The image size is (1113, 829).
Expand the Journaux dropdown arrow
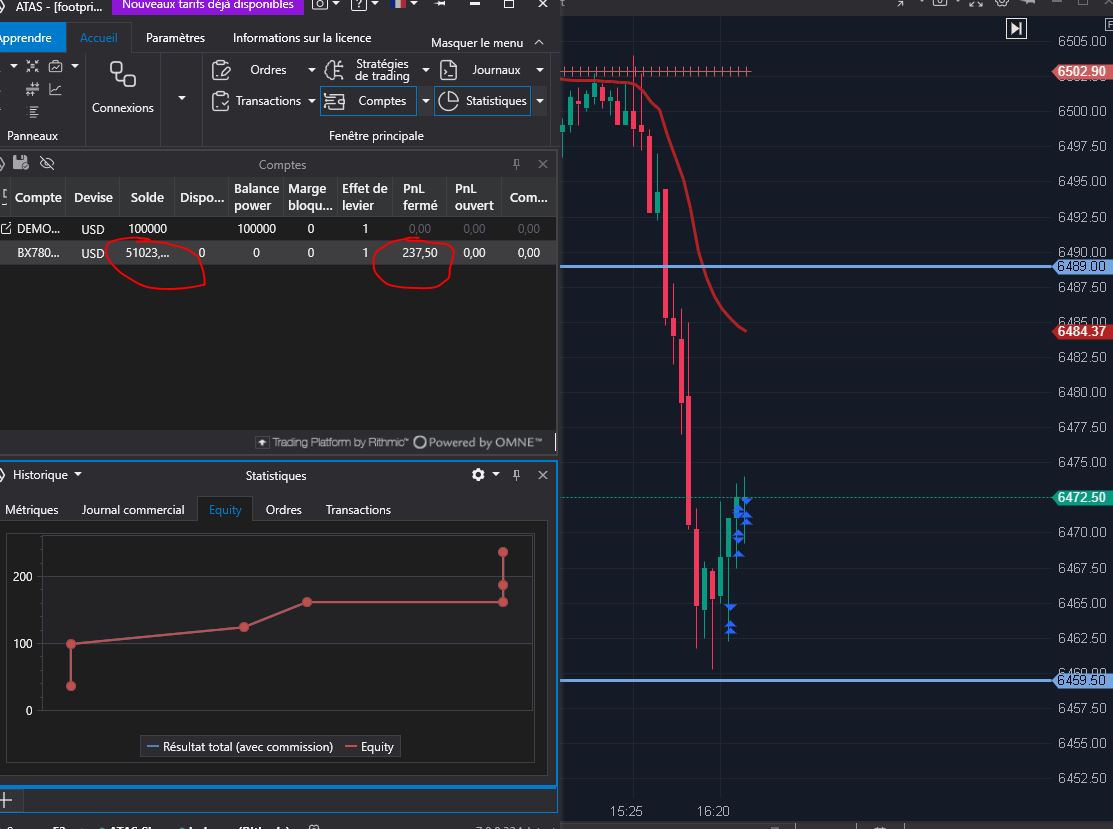[540, 70]
